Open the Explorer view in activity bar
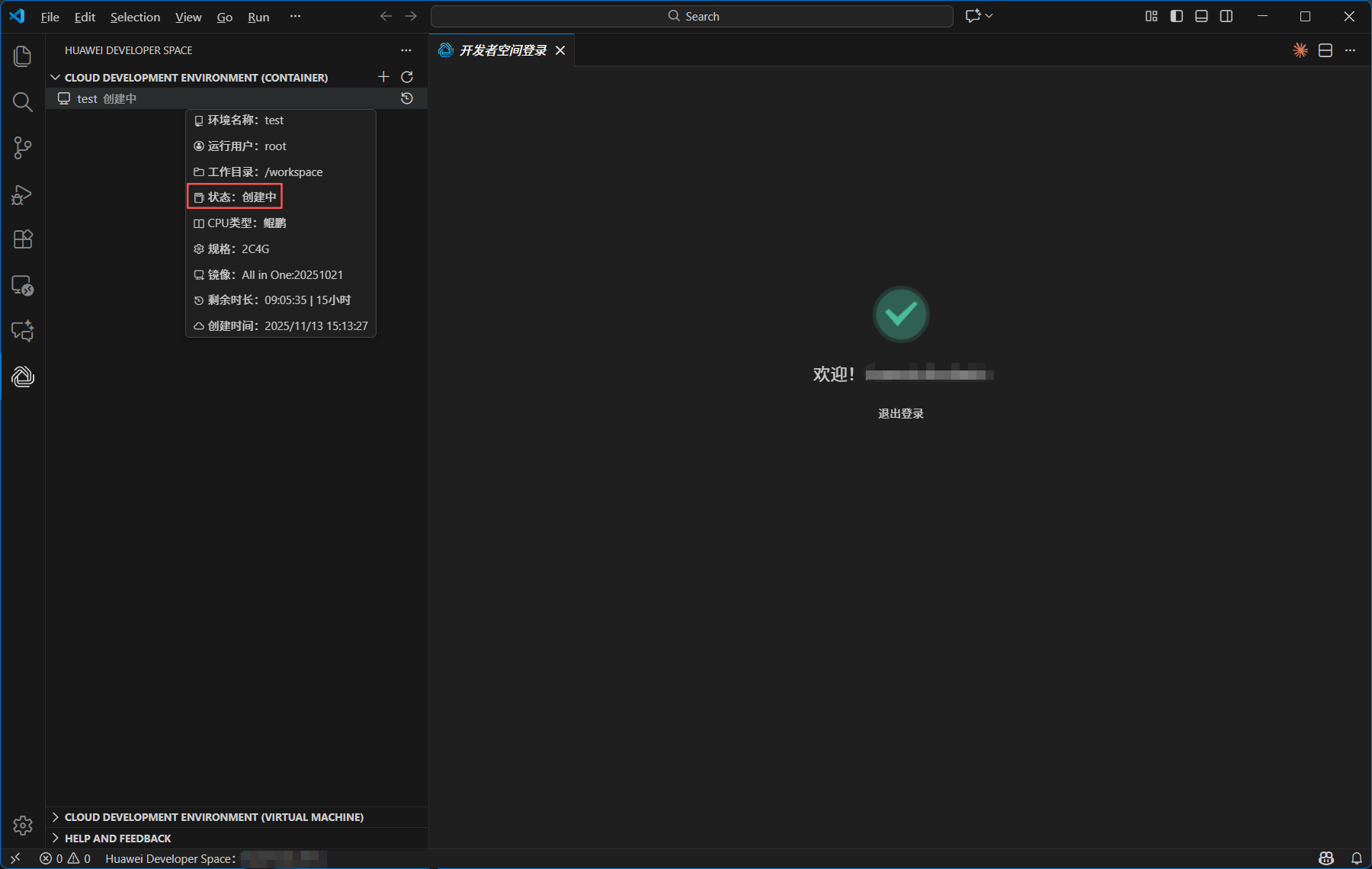 pos(23,56)
